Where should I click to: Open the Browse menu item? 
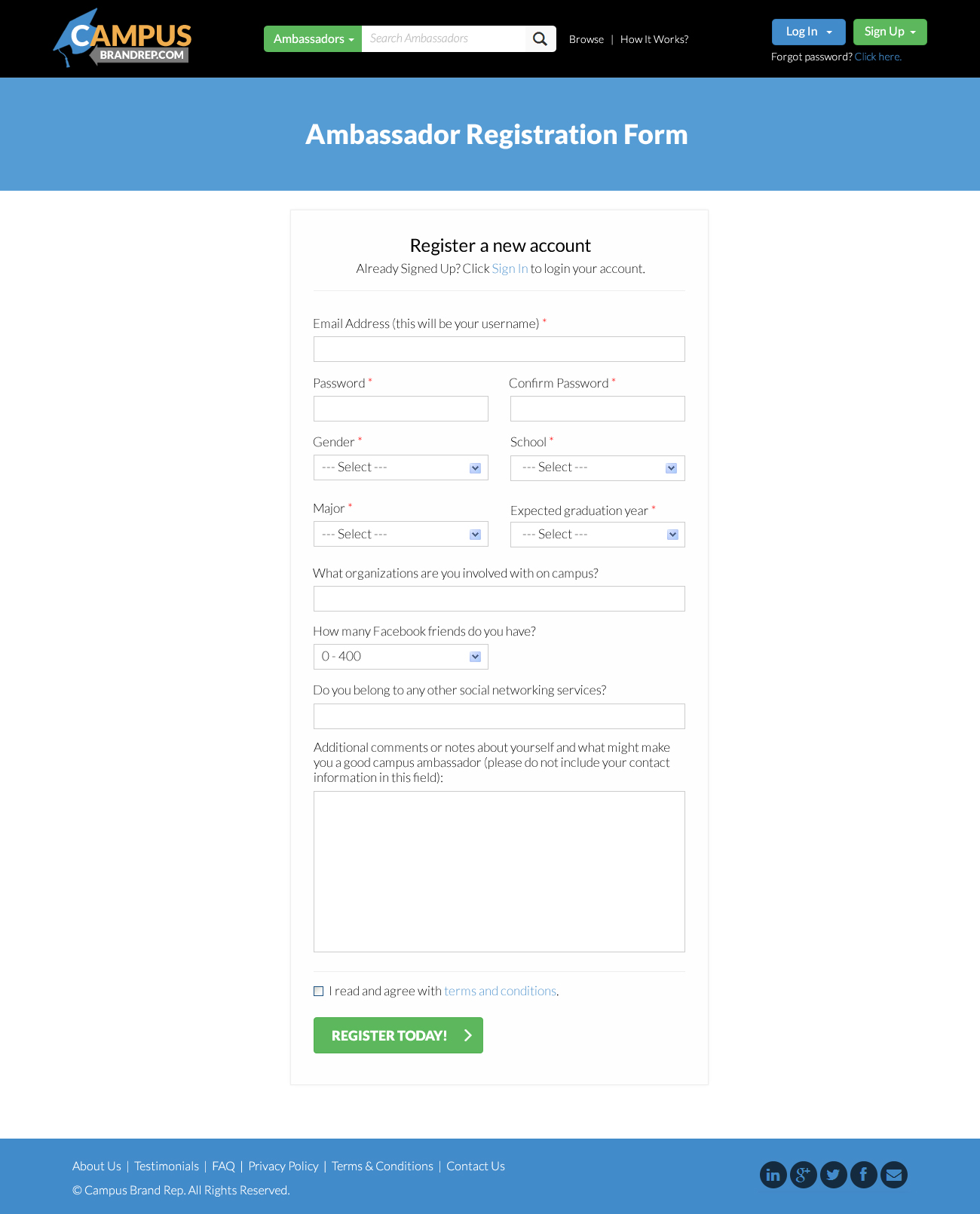pyautogui.click(x=586, y=39)
